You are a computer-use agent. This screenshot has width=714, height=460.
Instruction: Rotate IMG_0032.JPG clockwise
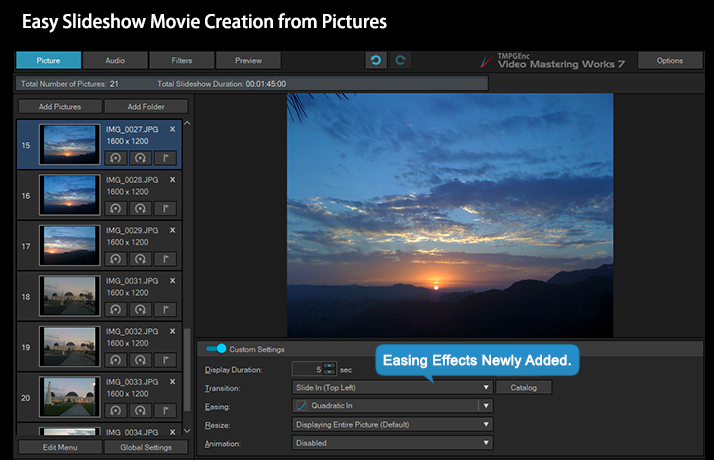coord(140,360)
